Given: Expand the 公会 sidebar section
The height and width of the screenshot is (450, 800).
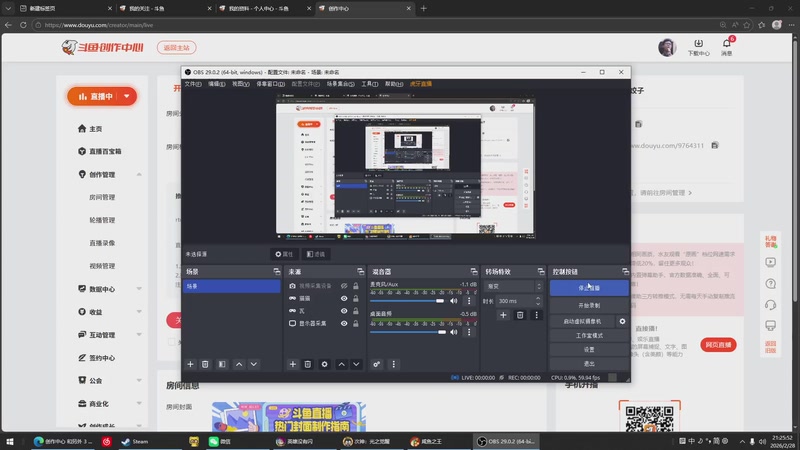Looking at the screenshot, I should point(139,381).
